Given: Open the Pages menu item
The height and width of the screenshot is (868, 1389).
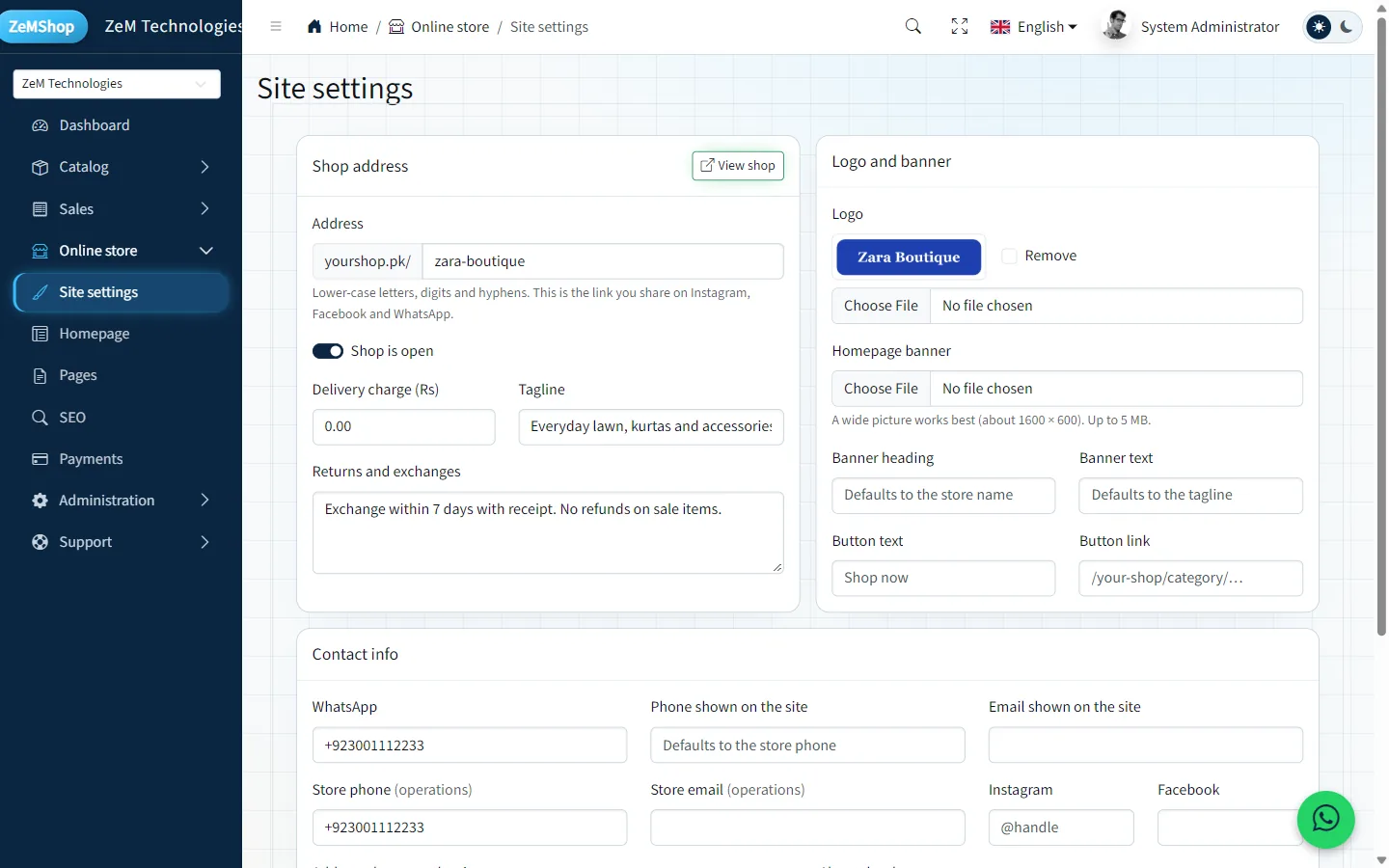Looking at the screenshot, I should pyautogui.click(x=122, y=375).
